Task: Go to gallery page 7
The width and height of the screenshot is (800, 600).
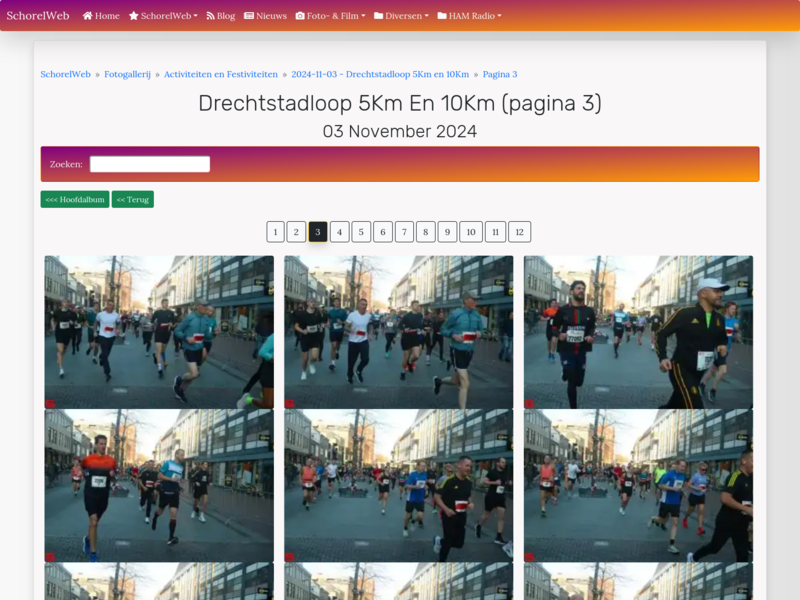Action: click(404, 232)
